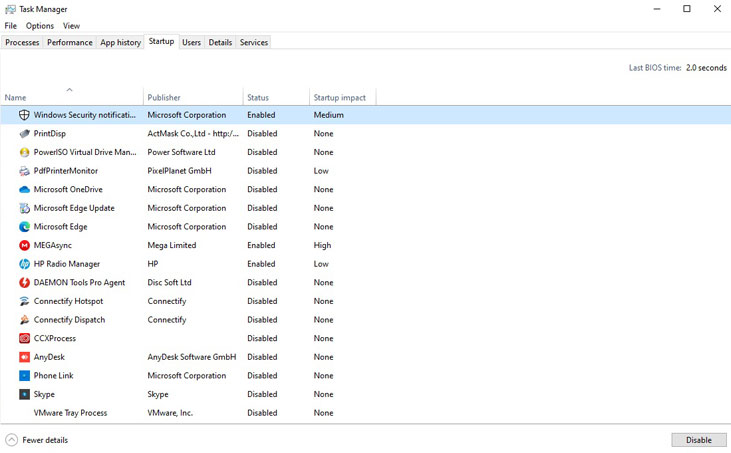Click the DAEMON Tools Pro Agent lightning icon
The image size is (731, 453).
(24, 283)
